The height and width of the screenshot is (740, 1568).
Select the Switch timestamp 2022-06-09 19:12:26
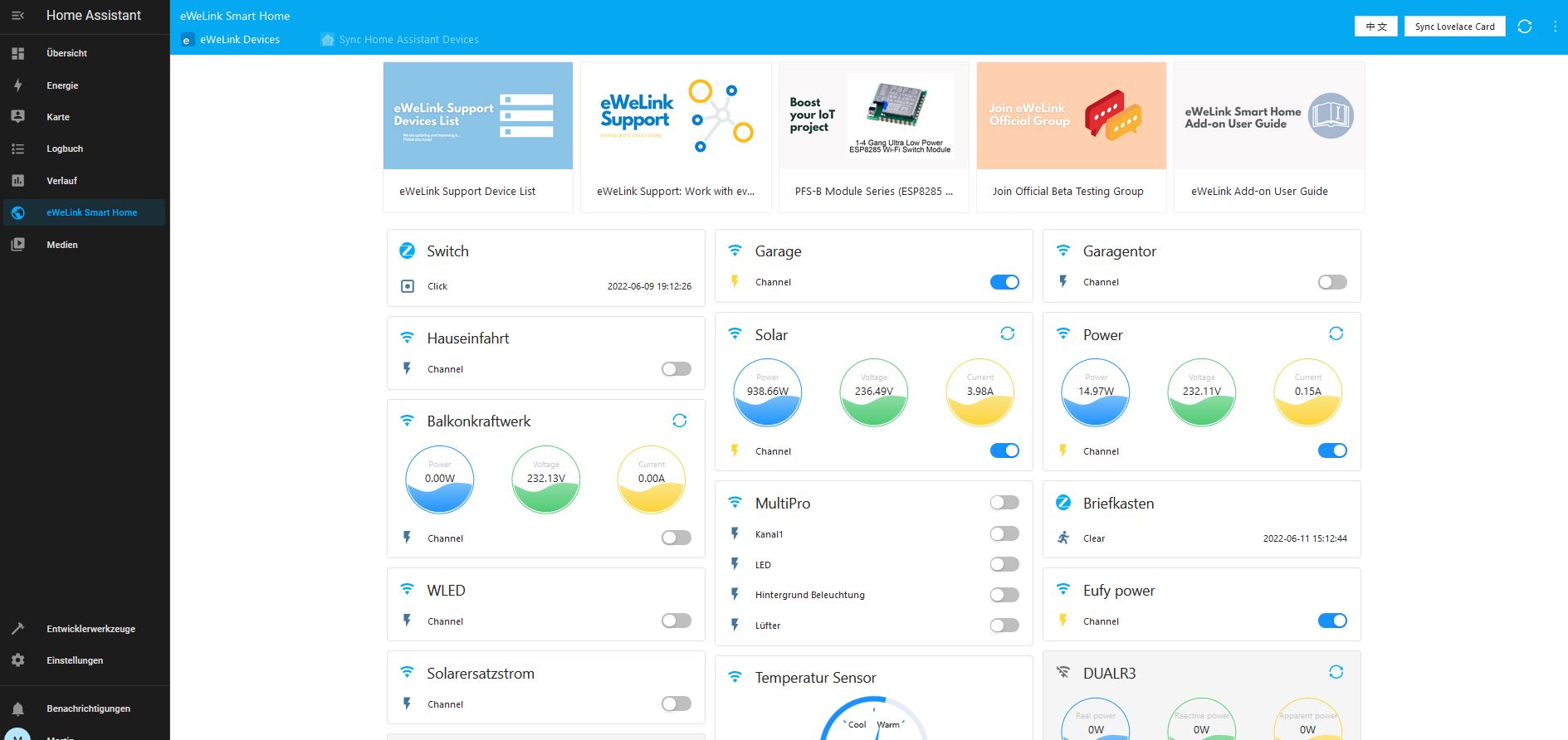(649, 286)
